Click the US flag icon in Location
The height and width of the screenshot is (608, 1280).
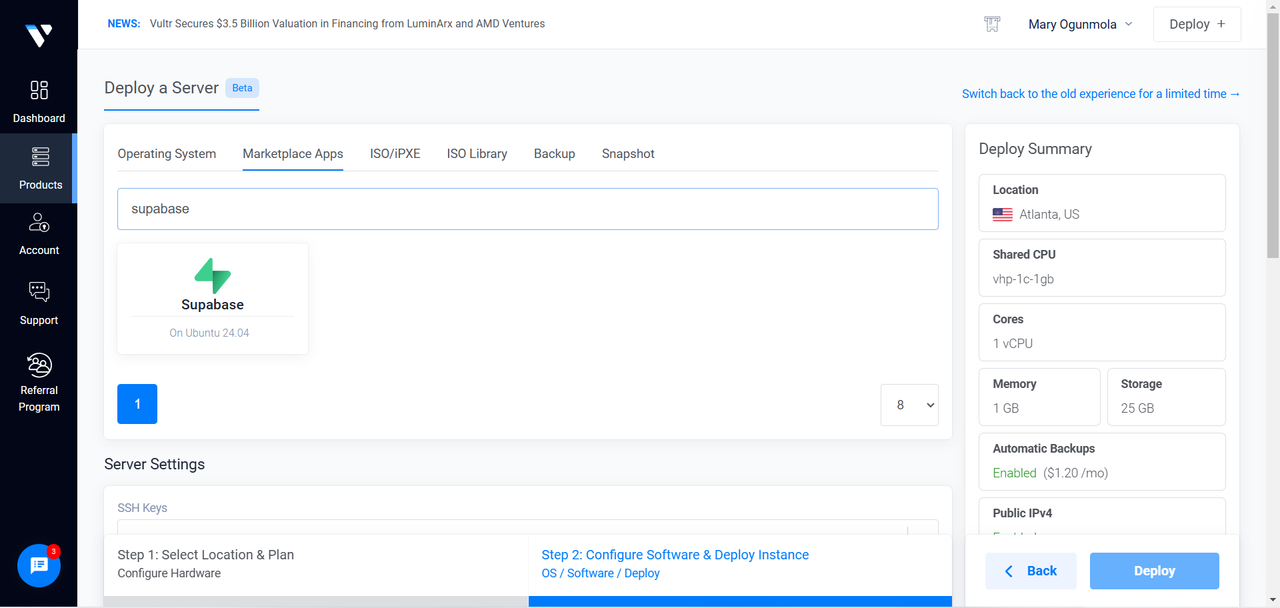pyautogui.click(x=1002, y=214)
